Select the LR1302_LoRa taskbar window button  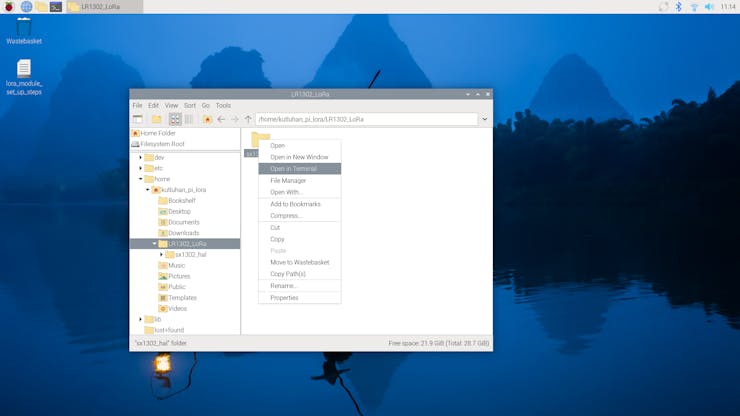[104, 7]
